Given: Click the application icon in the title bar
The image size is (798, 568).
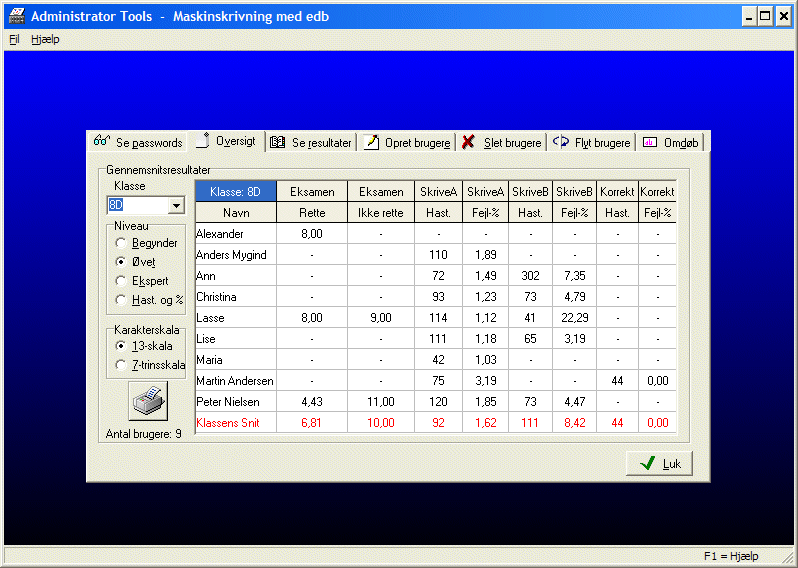Looking at the screenshot, I should [17, 17].
